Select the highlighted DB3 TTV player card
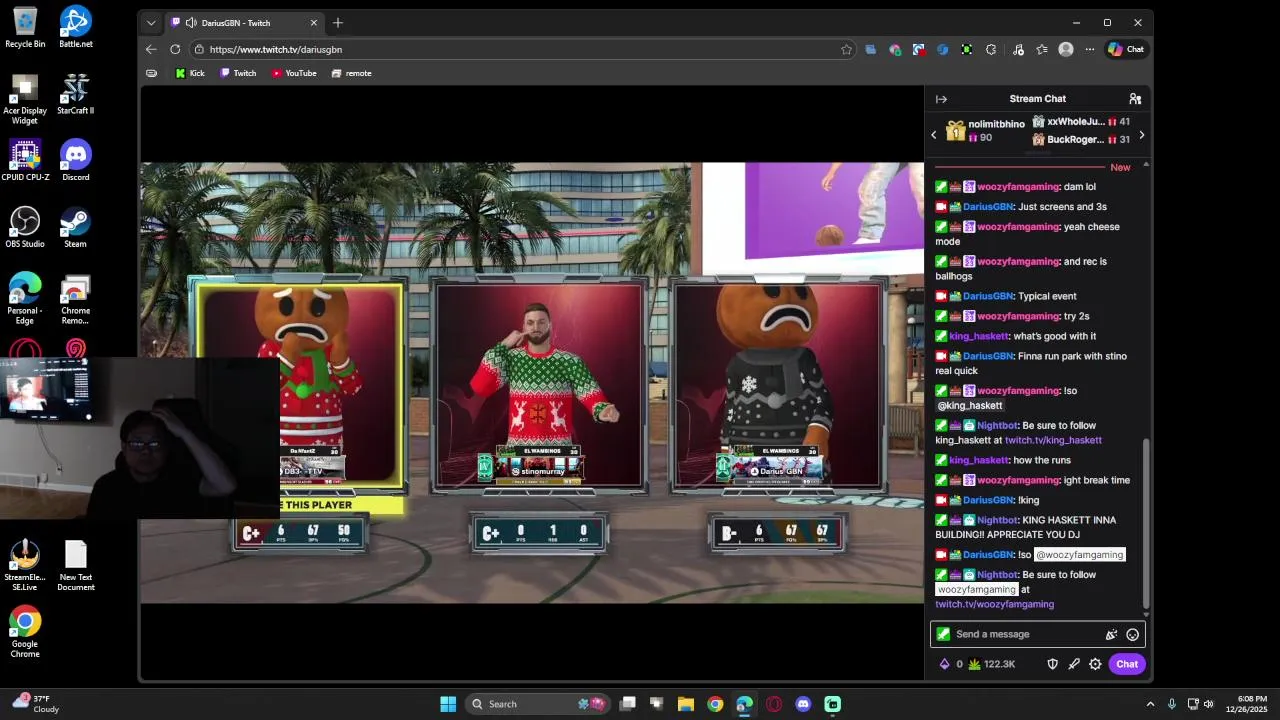The width and height of the screenshot is (1280, 720). (300, 388)
